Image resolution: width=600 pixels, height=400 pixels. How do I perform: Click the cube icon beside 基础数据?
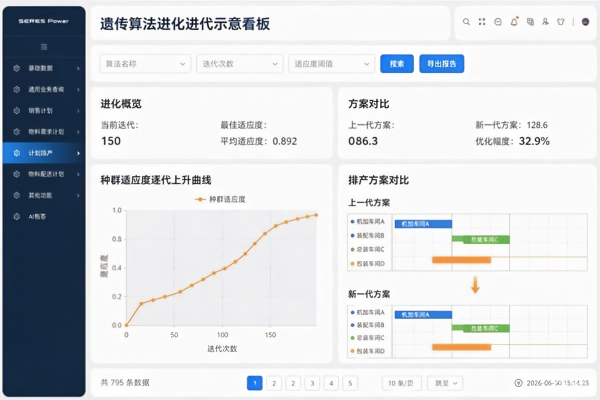[16, 68]
